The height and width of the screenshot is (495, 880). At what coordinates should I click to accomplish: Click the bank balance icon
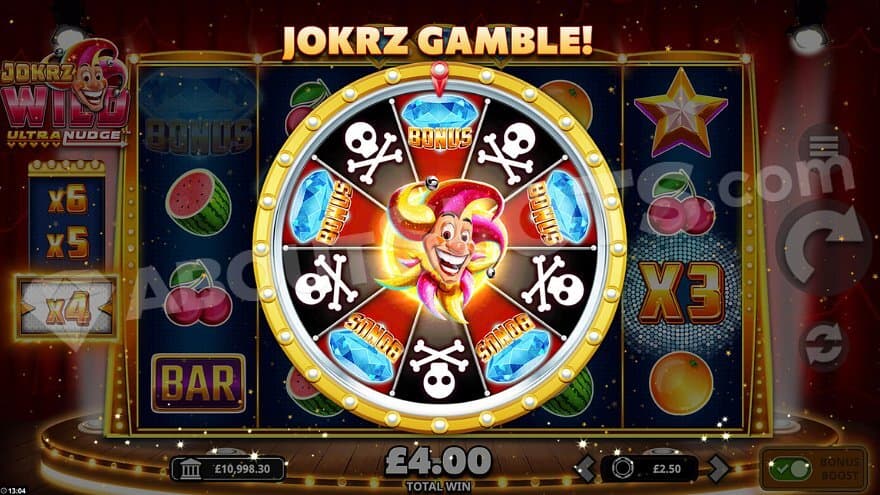click(191, 469)
